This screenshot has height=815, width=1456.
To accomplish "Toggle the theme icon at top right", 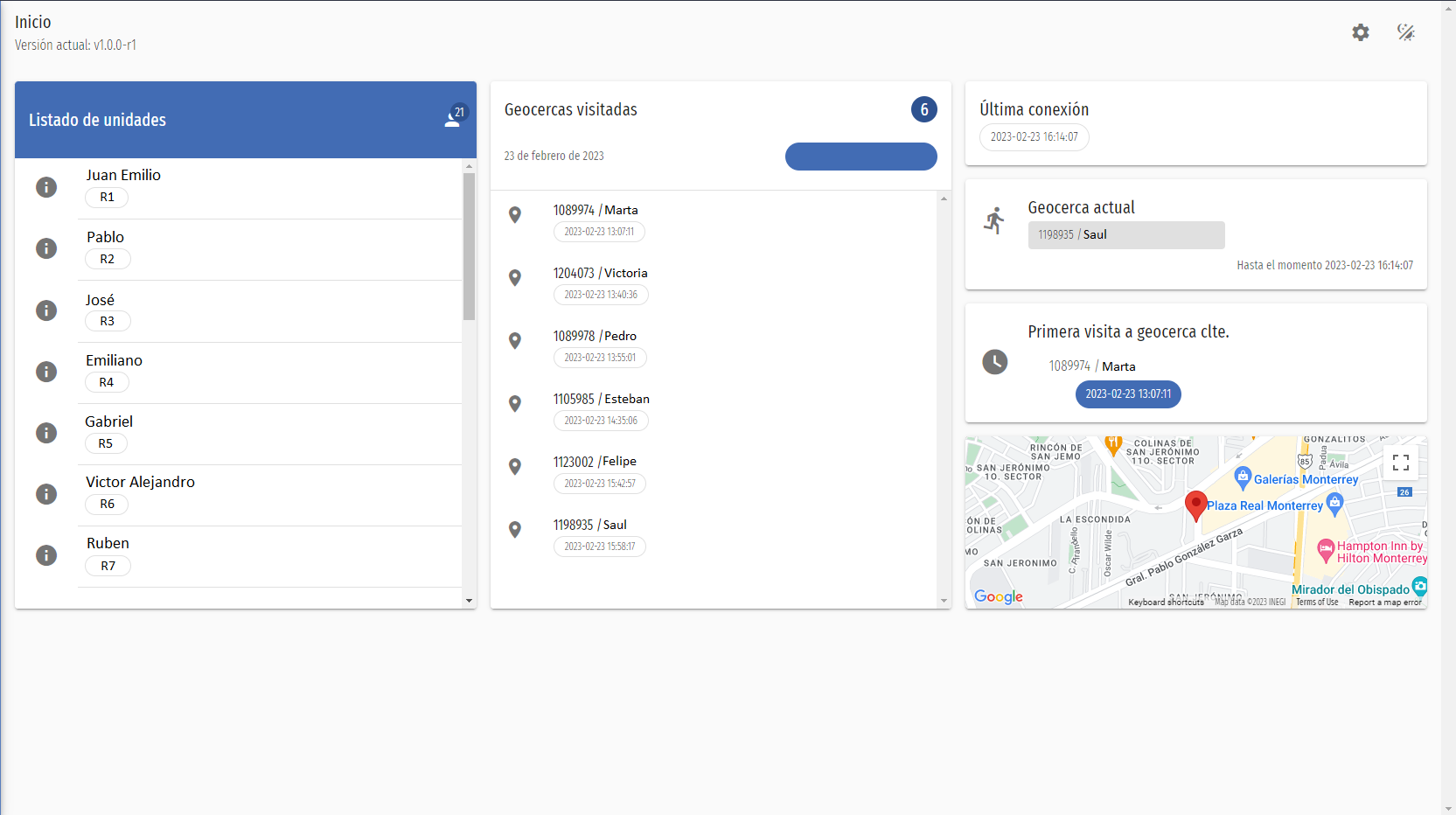I will (1405, 32).
